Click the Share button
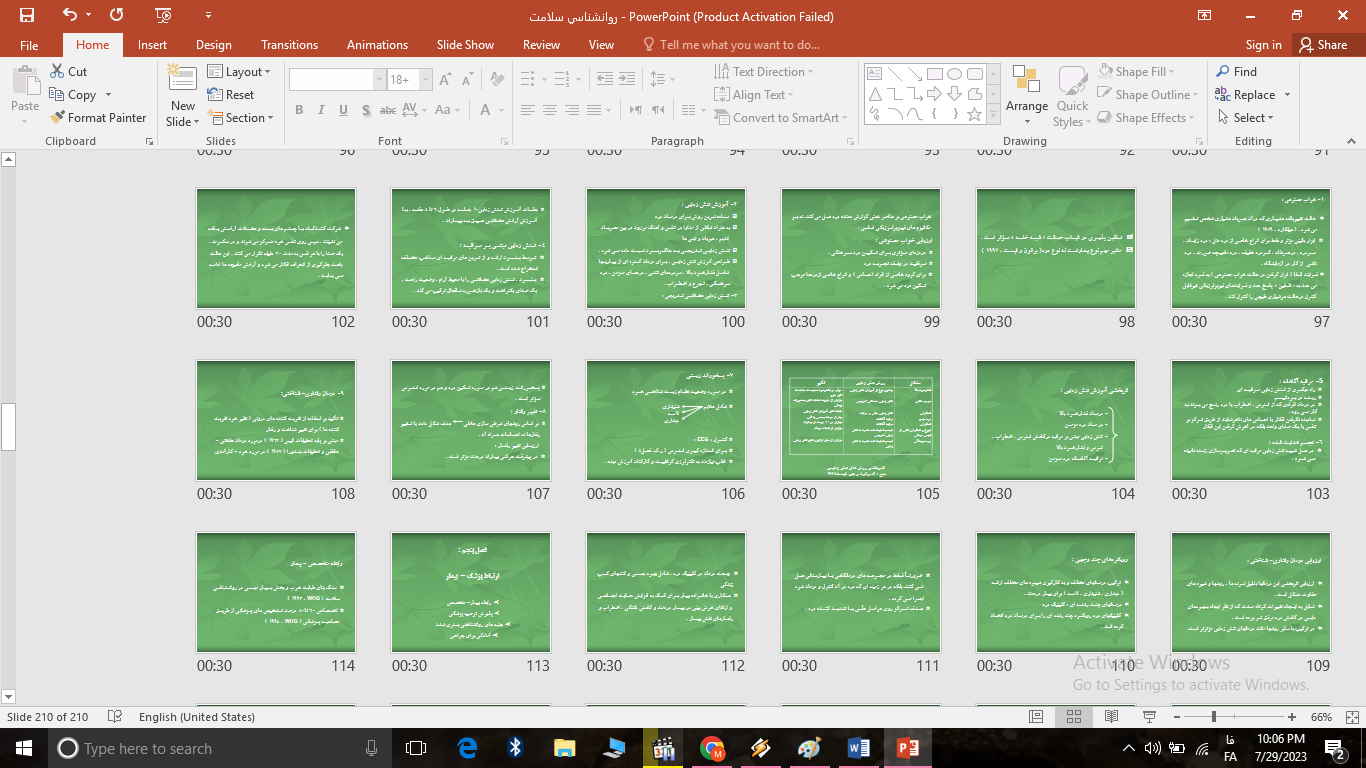 point(1322,45)
